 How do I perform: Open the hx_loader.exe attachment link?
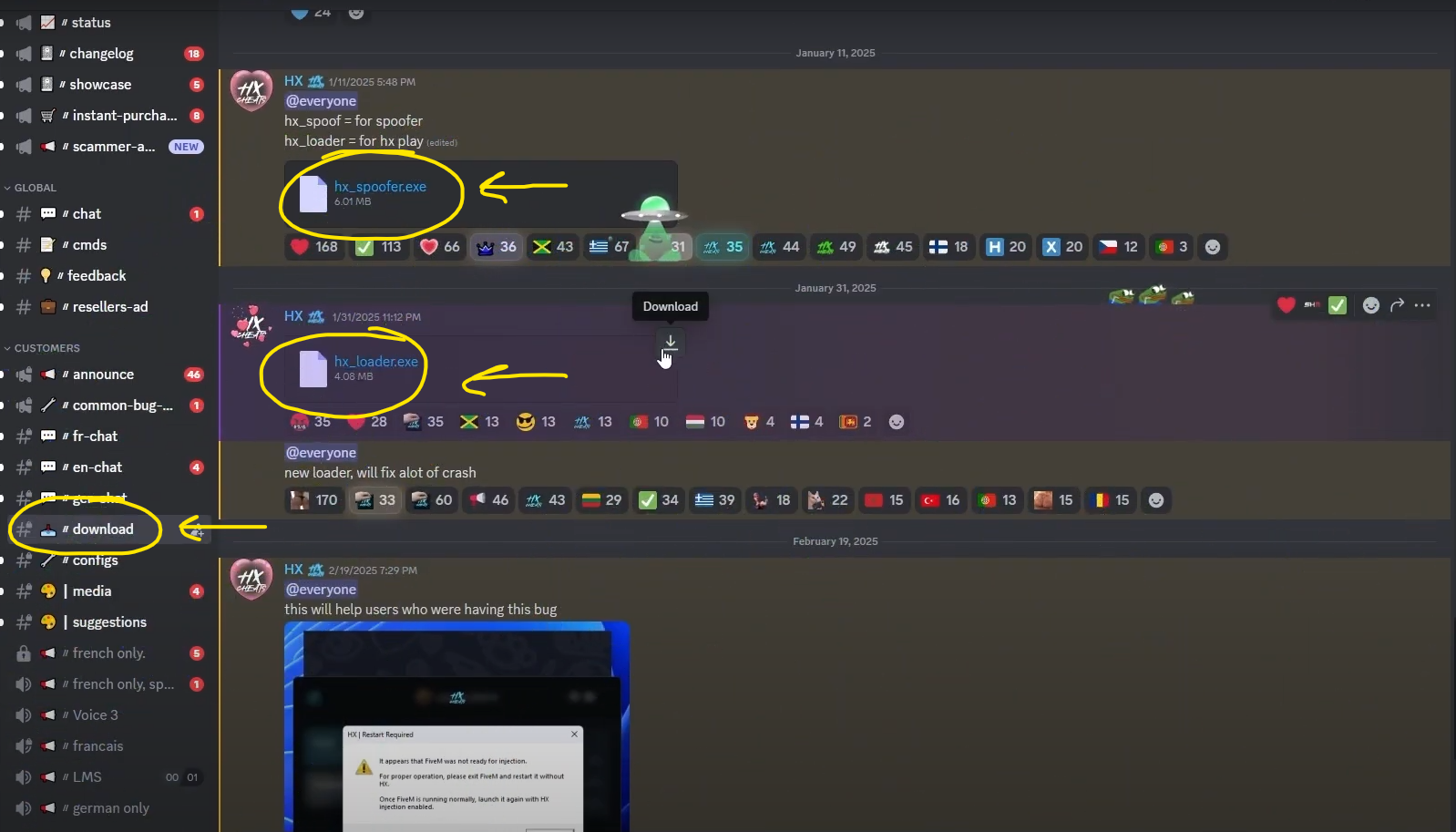[375, 361]
